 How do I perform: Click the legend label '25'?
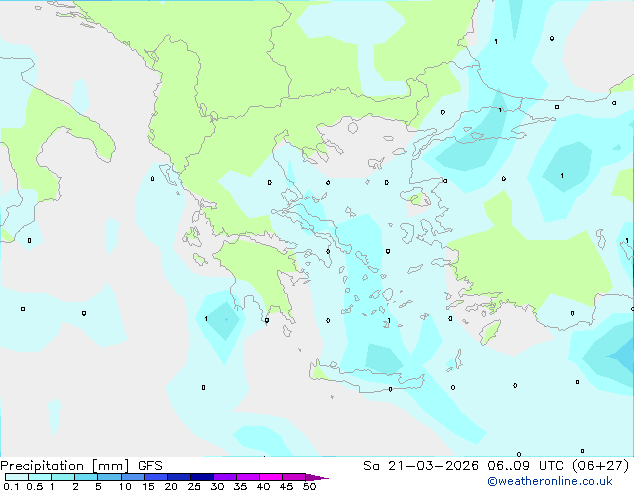point(194,486)
